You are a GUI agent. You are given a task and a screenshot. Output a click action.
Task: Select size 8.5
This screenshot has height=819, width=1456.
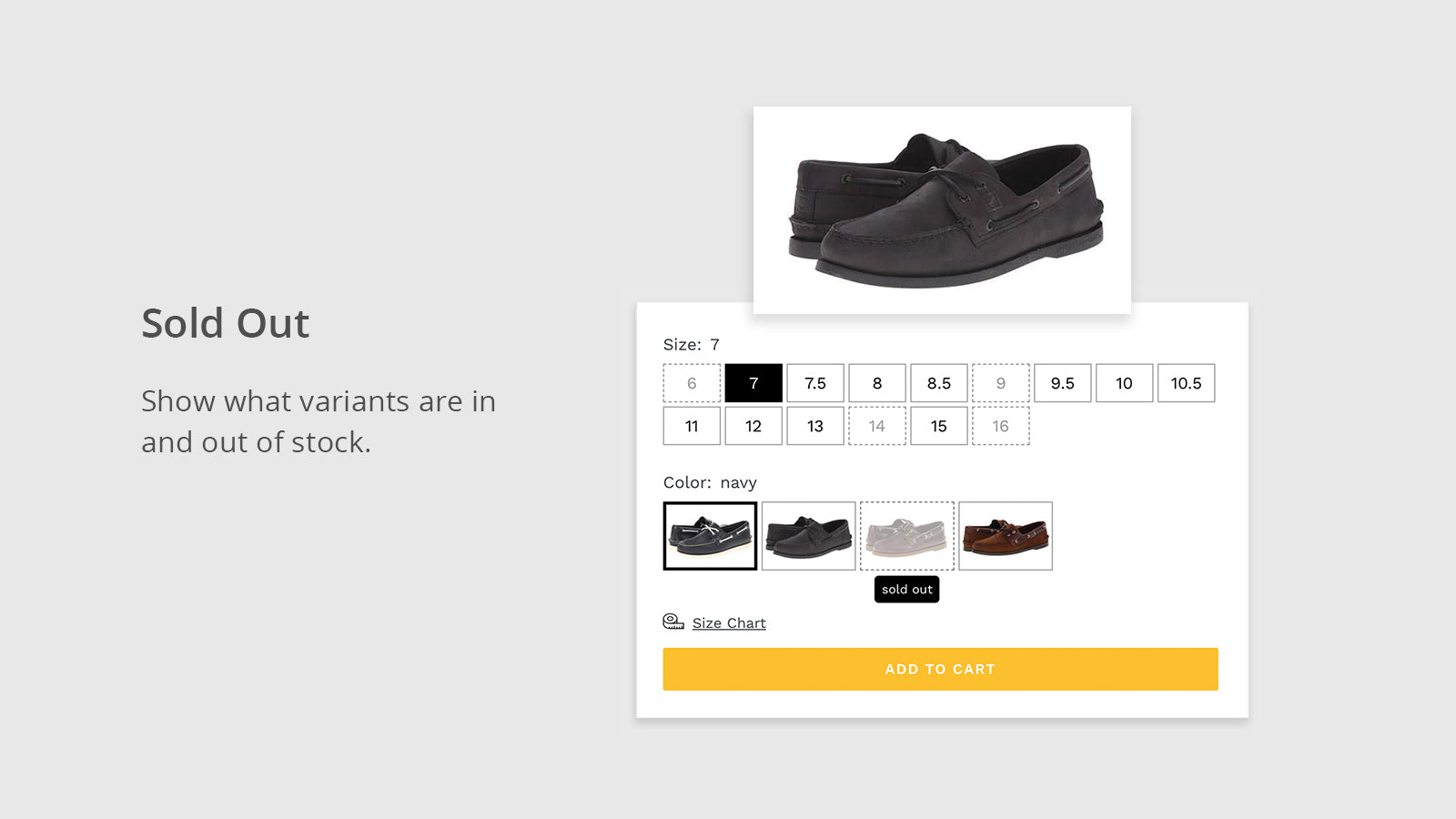938,383
